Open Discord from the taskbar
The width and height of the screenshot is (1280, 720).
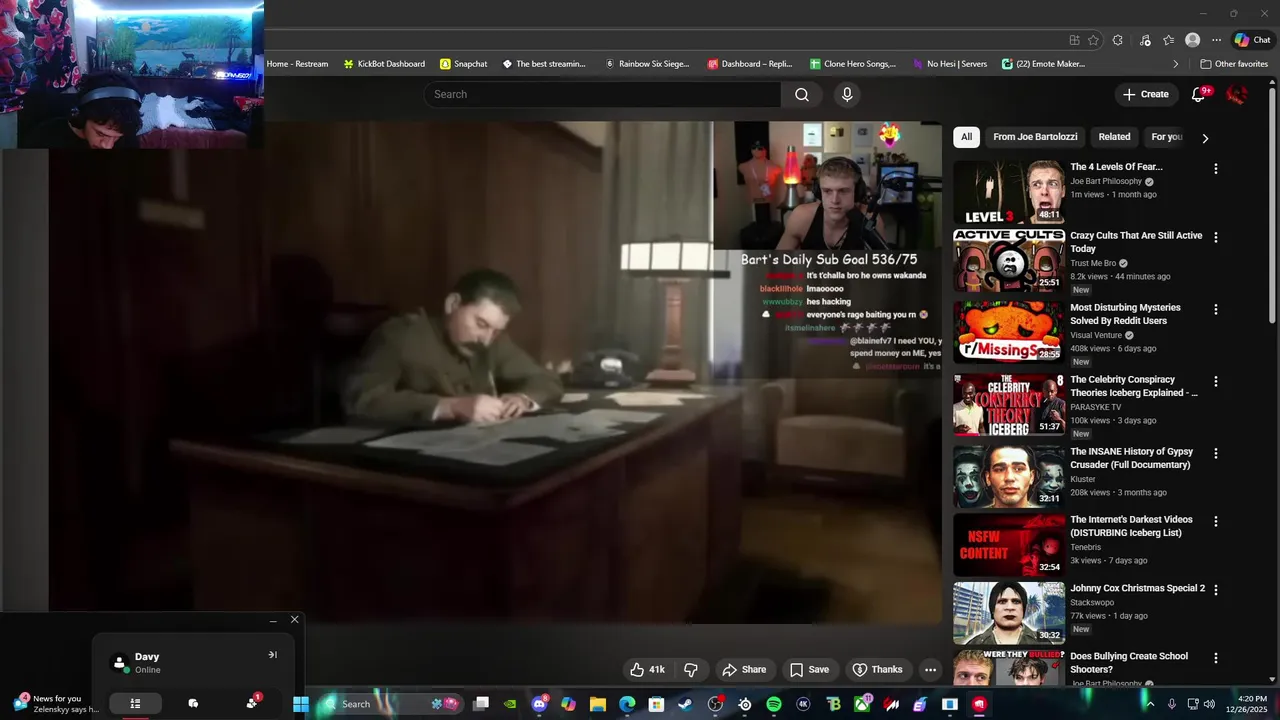540,704
